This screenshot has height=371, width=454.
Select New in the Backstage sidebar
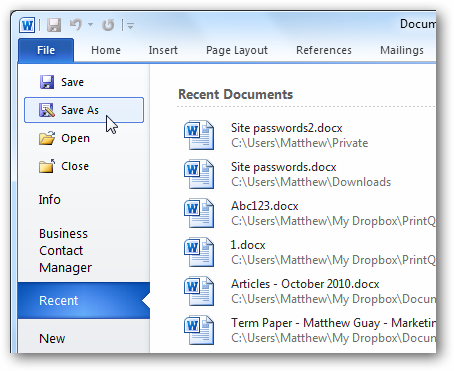point(52,339)
